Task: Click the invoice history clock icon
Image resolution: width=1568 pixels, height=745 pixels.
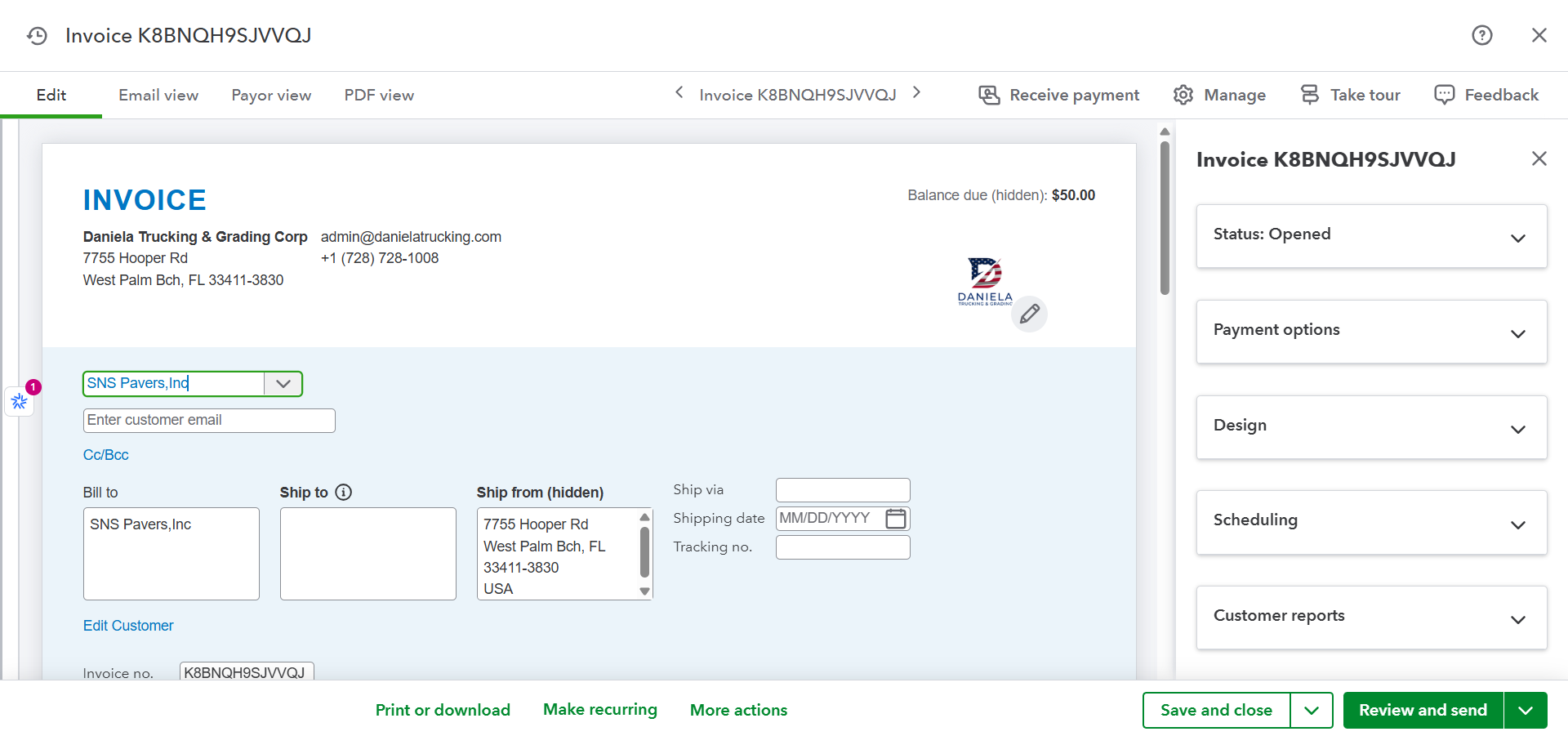Action: pos(37,36)
